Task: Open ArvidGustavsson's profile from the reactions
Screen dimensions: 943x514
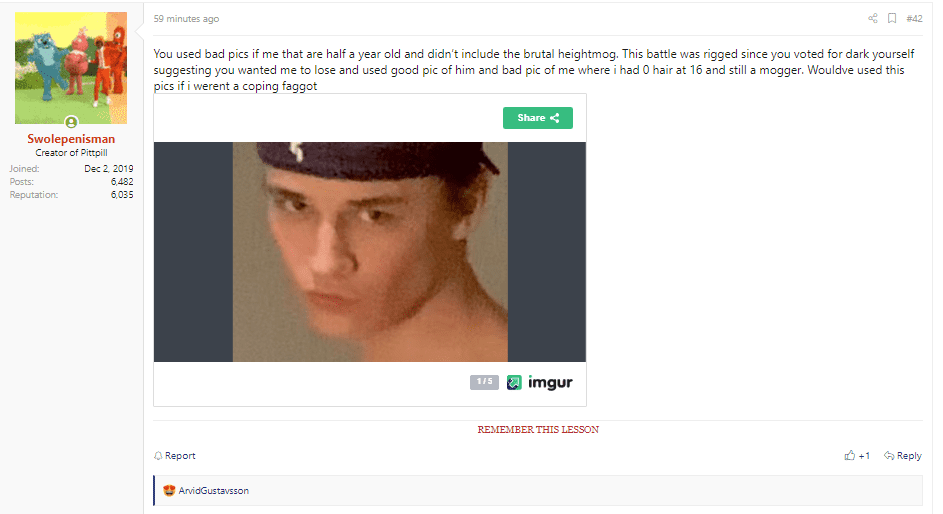Action: [213, 491]
